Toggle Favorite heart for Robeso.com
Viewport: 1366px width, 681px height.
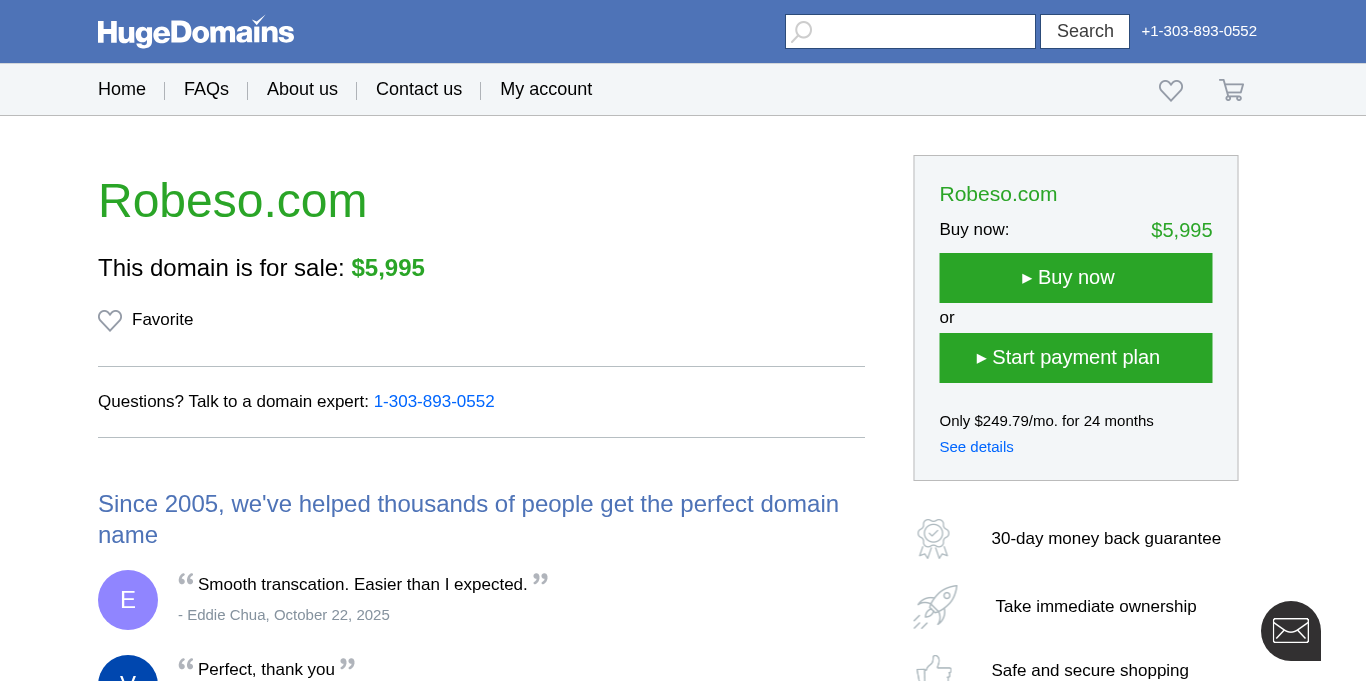point(110,320)
